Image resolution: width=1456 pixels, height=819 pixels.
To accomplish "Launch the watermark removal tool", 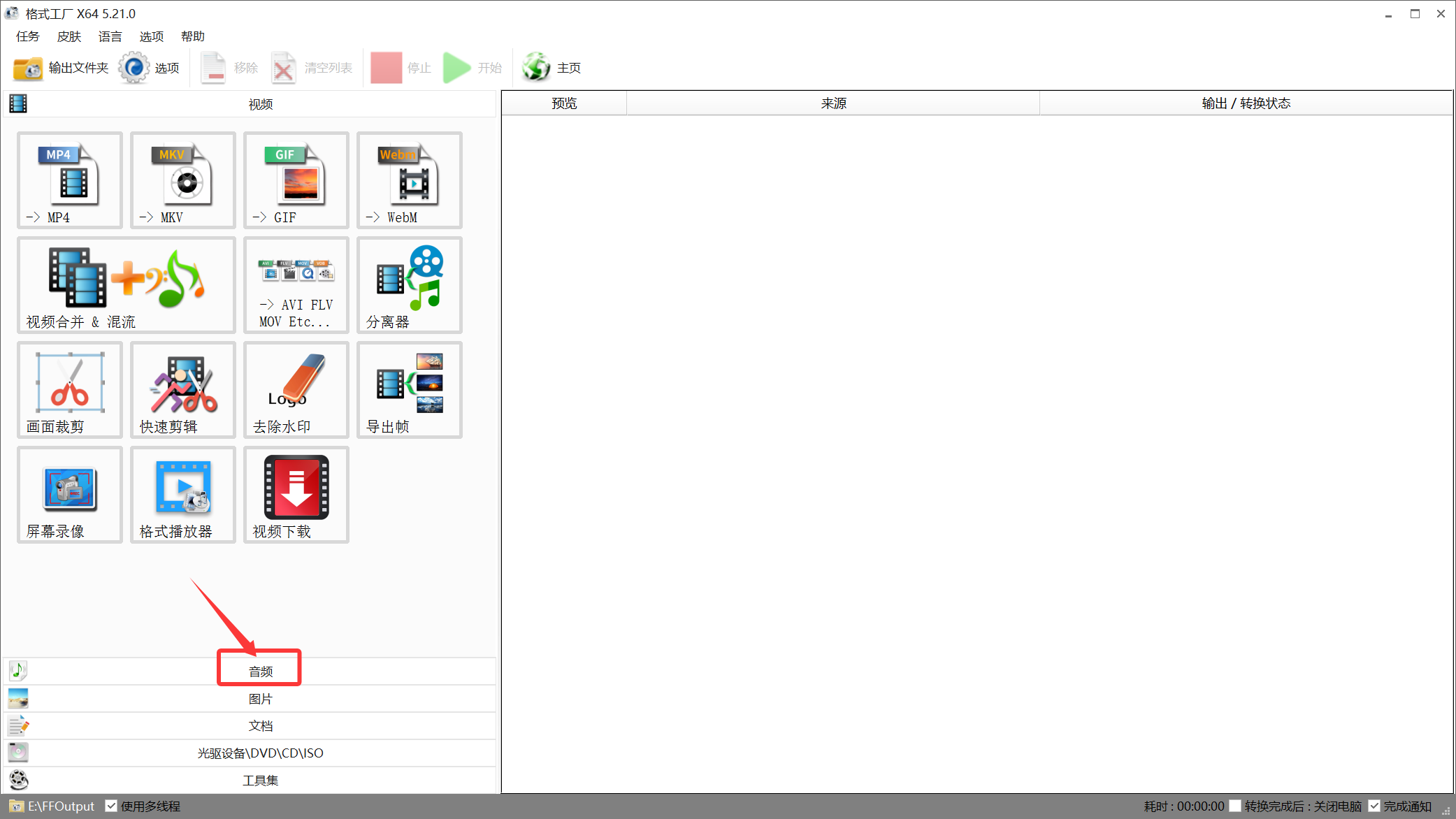I will tap(296, 390).
